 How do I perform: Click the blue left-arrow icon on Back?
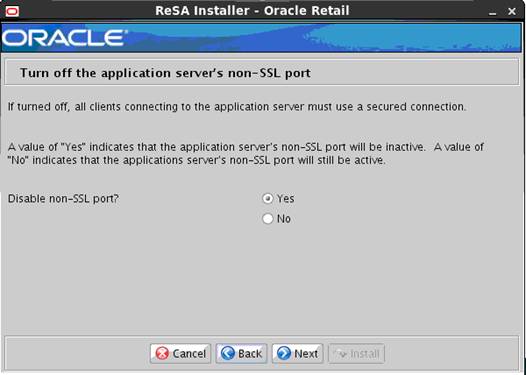(x=228, y=354)
